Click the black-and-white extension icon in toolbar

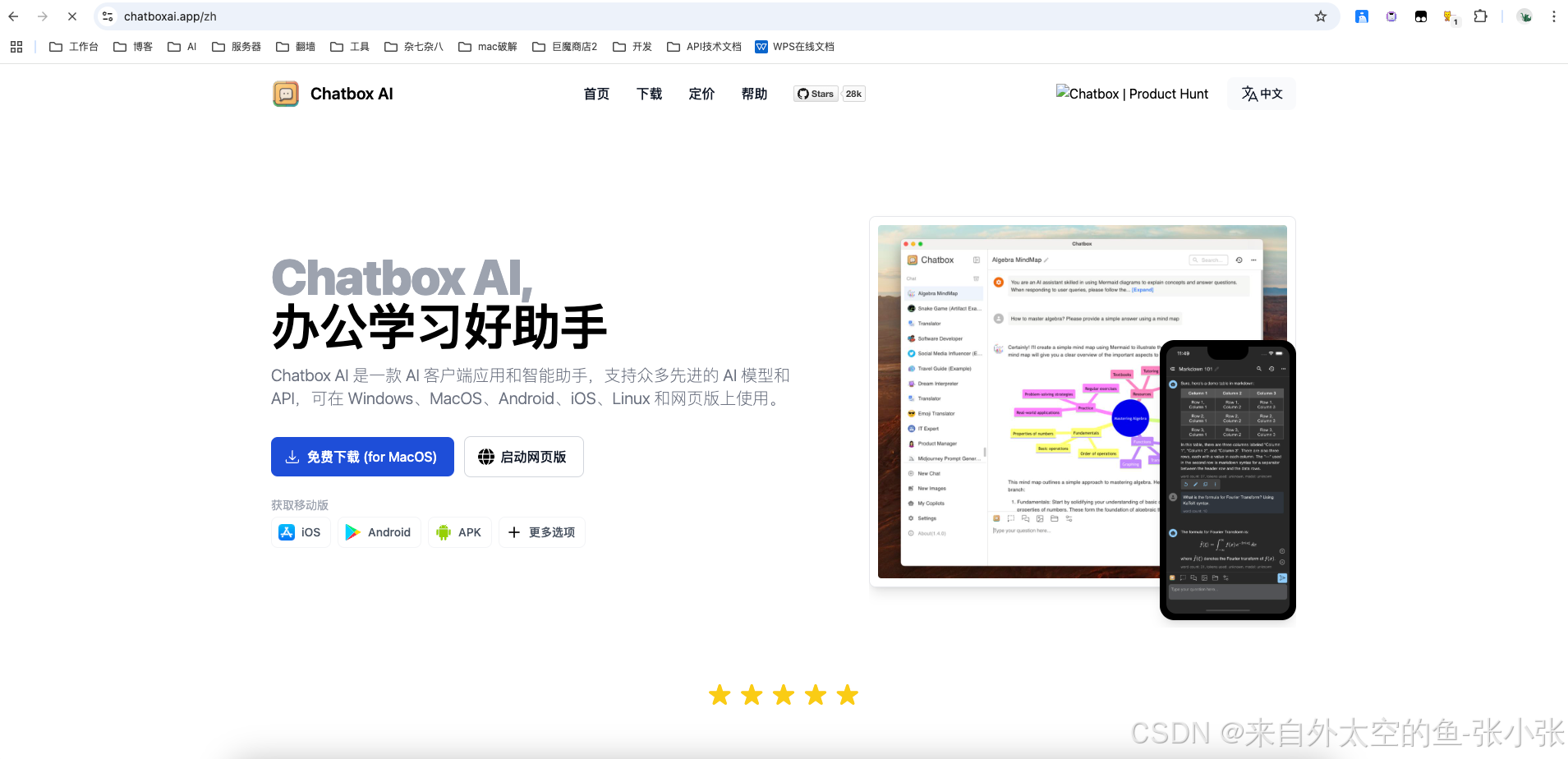(1421, 16)
